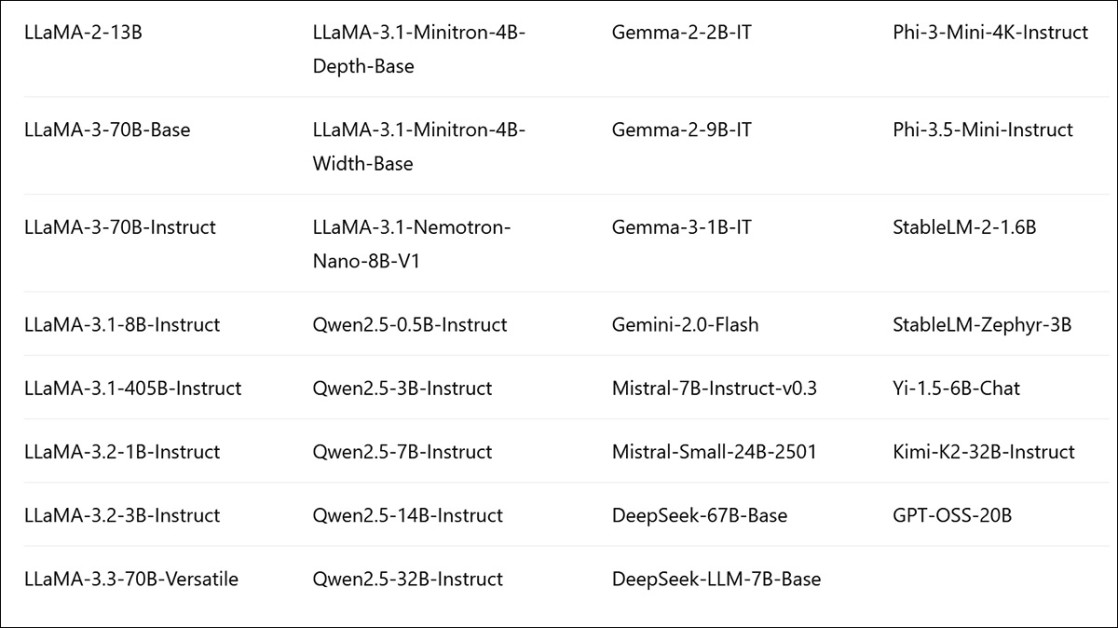Click the LLaMA-3.3-70B-Versatile entry
1118x628 pixels.
pyautogui.click(x=131, y=579)
